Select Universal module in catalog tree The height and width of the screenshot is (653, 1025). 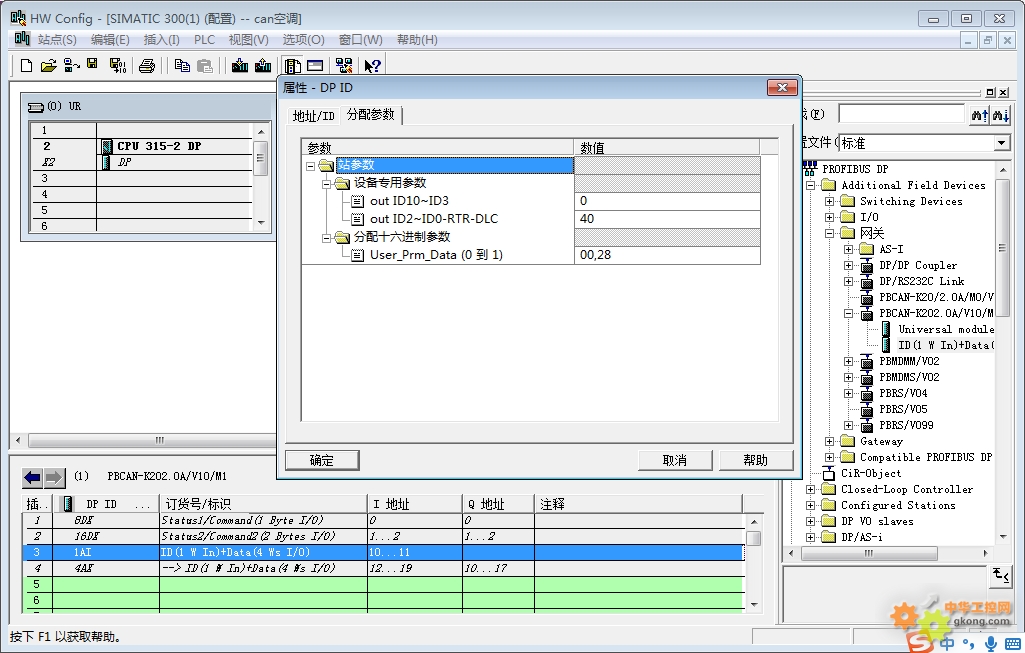point(946,329)
